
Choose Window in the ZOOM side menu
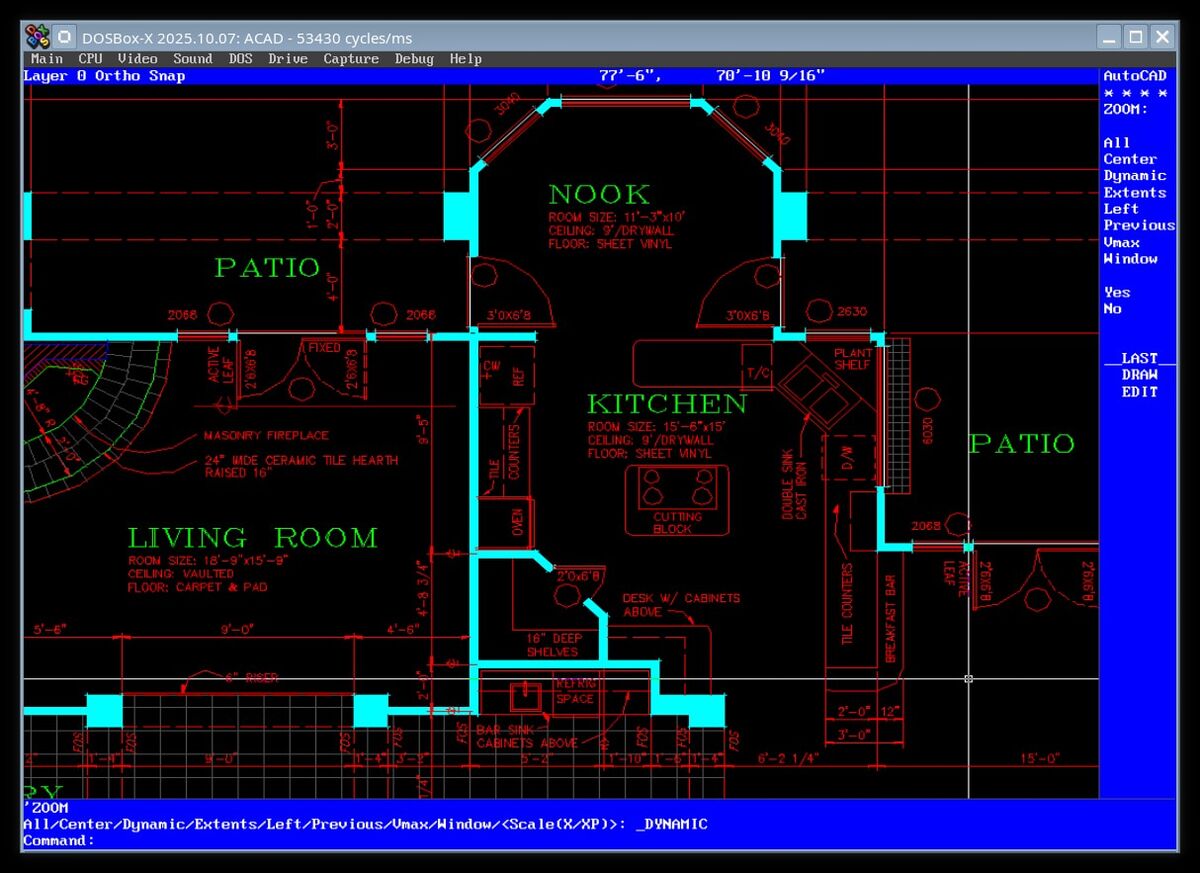click(x=1130, y=259)
